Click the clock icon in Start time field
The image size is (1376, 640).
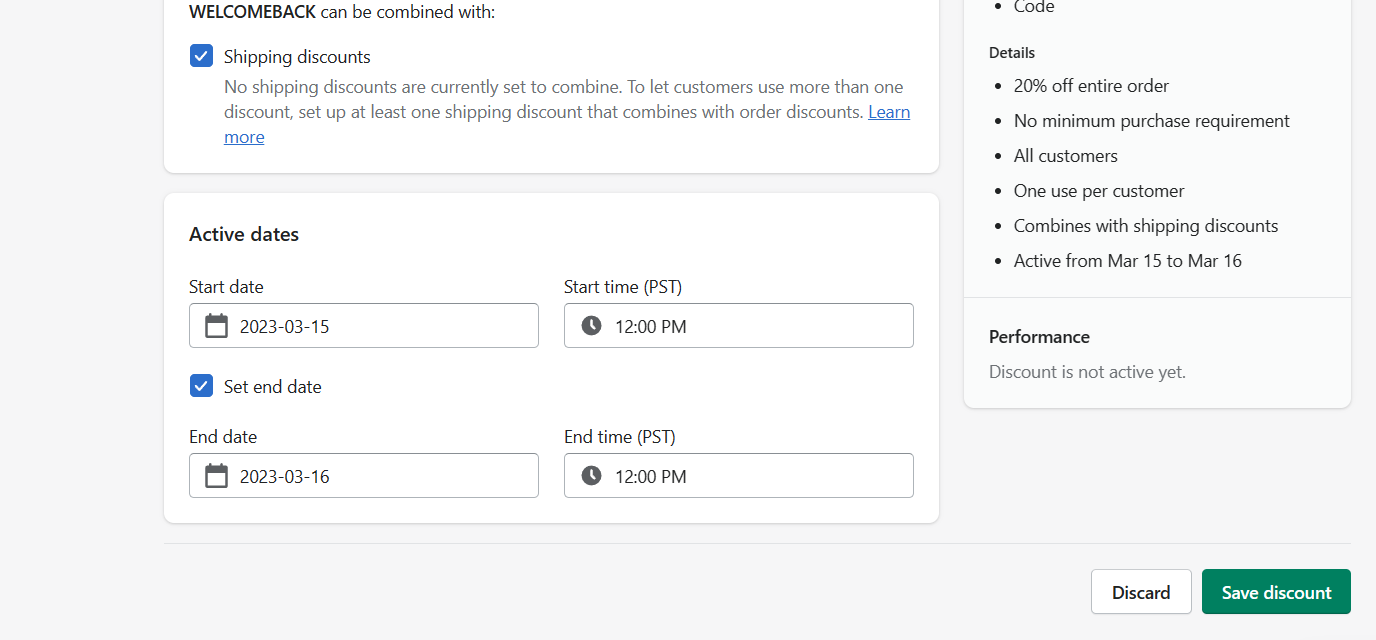coord(591,326)
